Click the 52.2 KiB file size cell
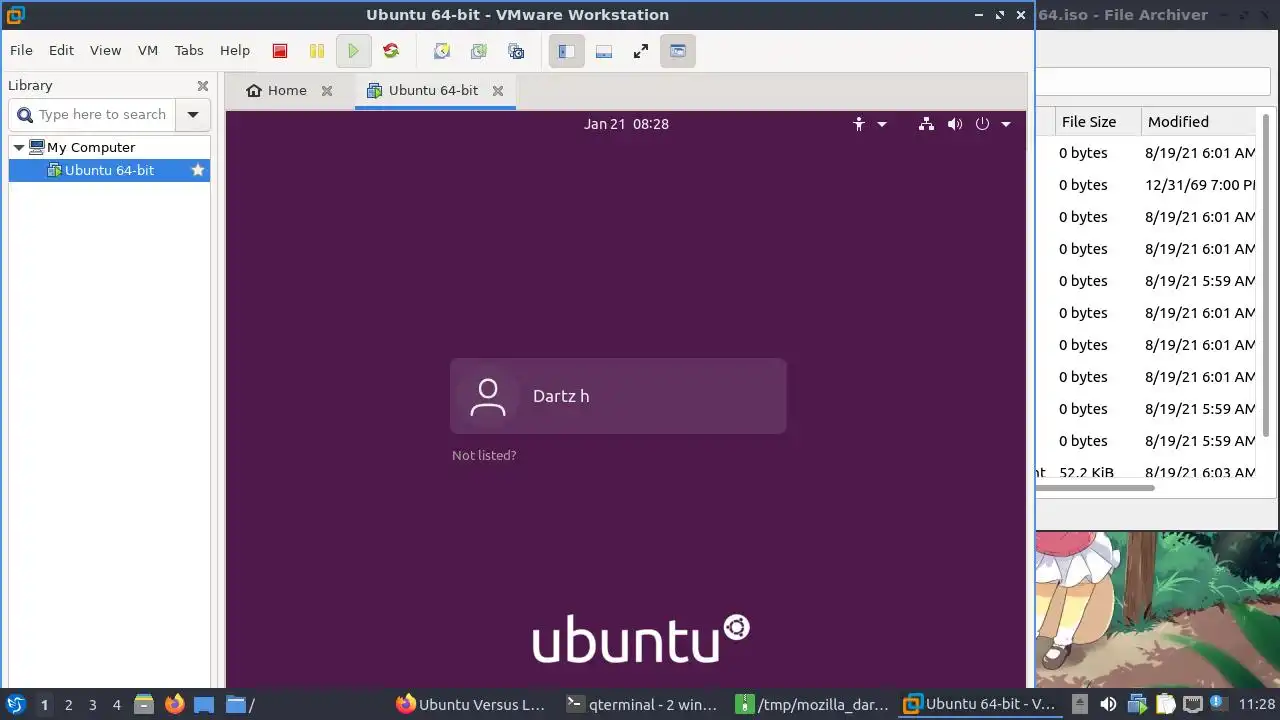Image resolution: width=1280 pixels, height=720 pixels. pyautogui.click(x=1087, y=472)
